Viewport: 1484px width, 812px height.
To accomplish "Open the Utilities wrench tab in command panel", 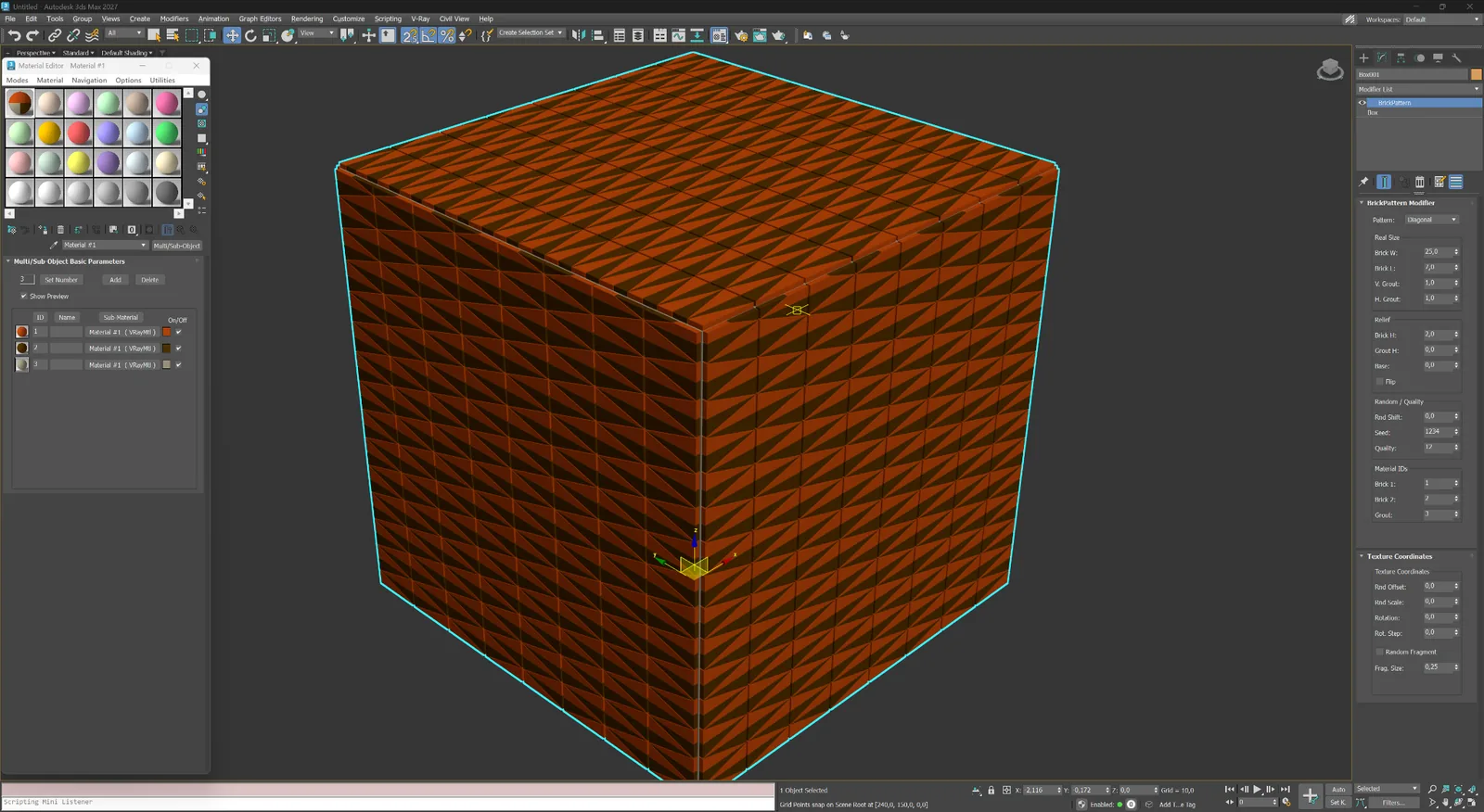I will [1456, 57].
